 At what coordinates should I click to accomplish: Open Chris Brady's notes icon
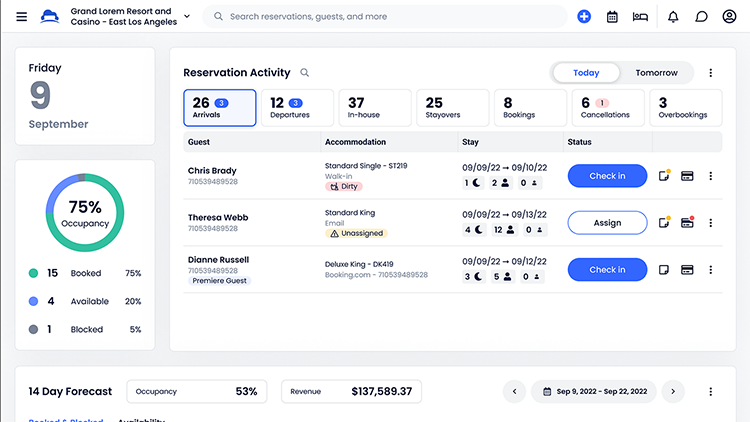tap(664, 176)
